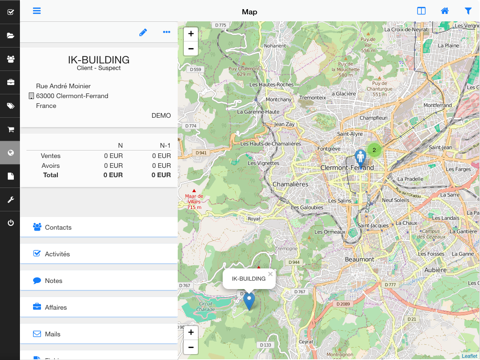Close the IK-BUILDING map popup

pyautogui.click(x=270, y=274)
